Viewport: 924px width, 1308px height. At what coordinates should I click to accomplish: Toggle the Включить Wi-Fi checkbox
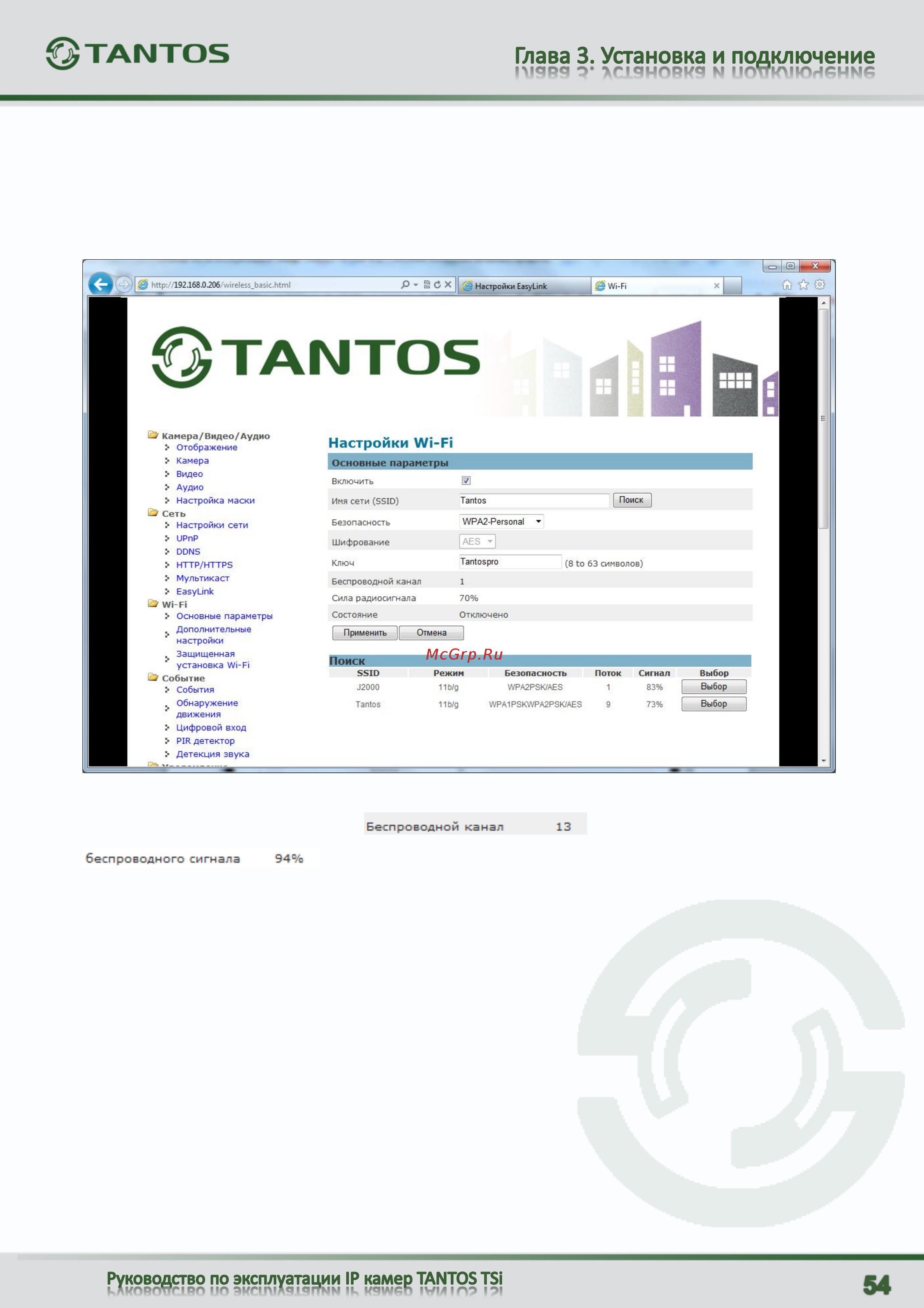tap(466, 480)
